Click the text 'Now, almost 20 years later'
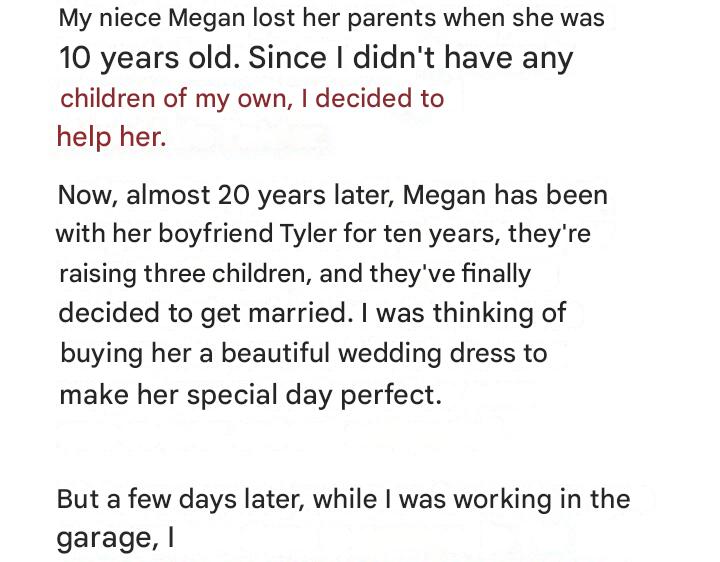The width and height of the screenshot is (720, 562). pyautogui.click(x=226, y=195)
